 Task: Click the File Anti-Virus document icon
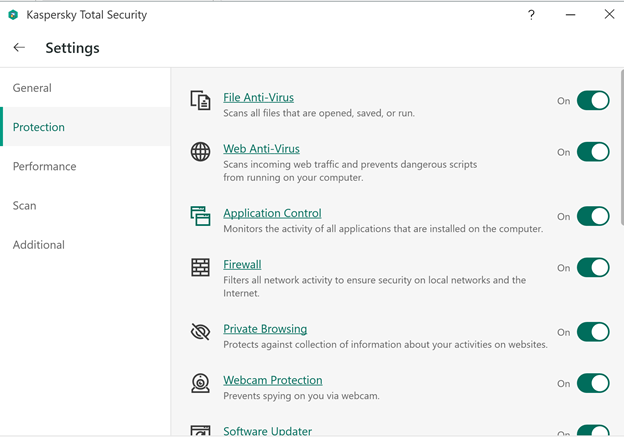coord(200,100)
